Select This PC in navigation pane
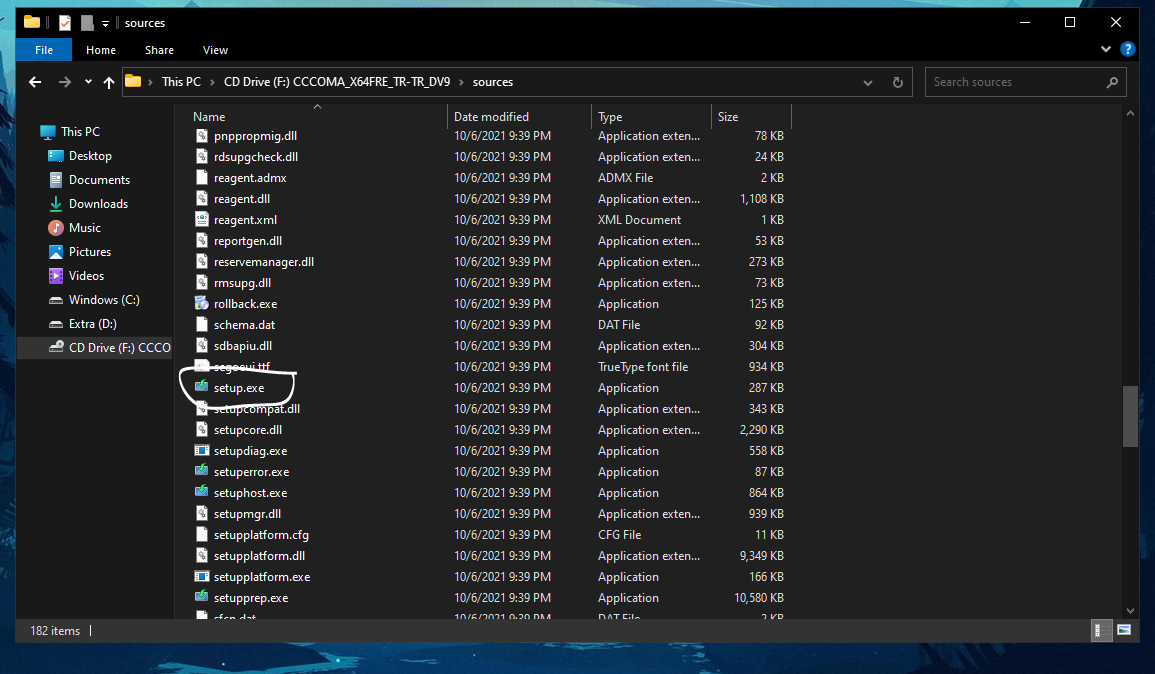The image size is (1155, 674). coord(80,131)
